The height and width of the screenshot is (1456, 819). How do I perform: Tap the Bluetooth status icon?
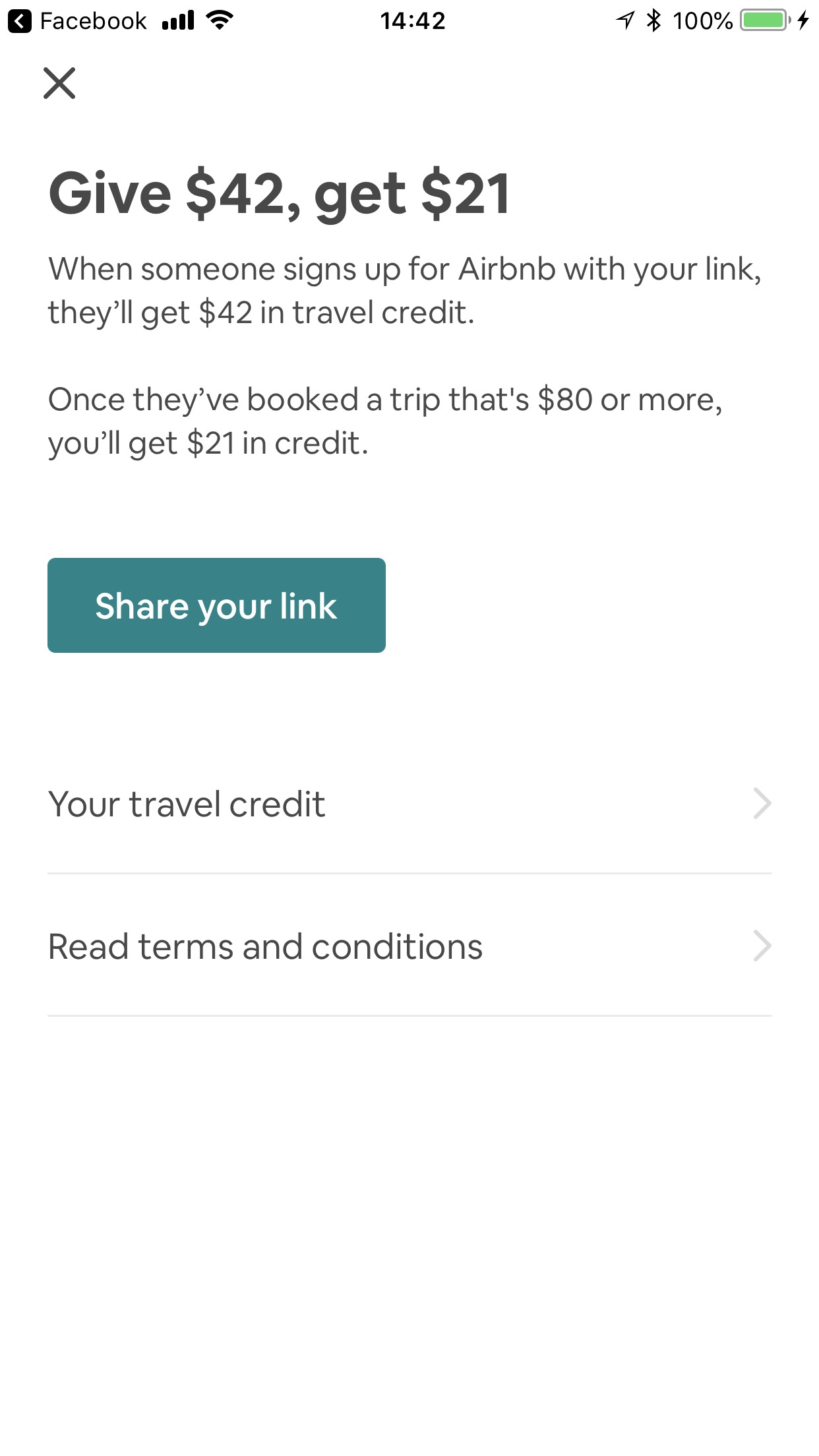coord(653,21)
